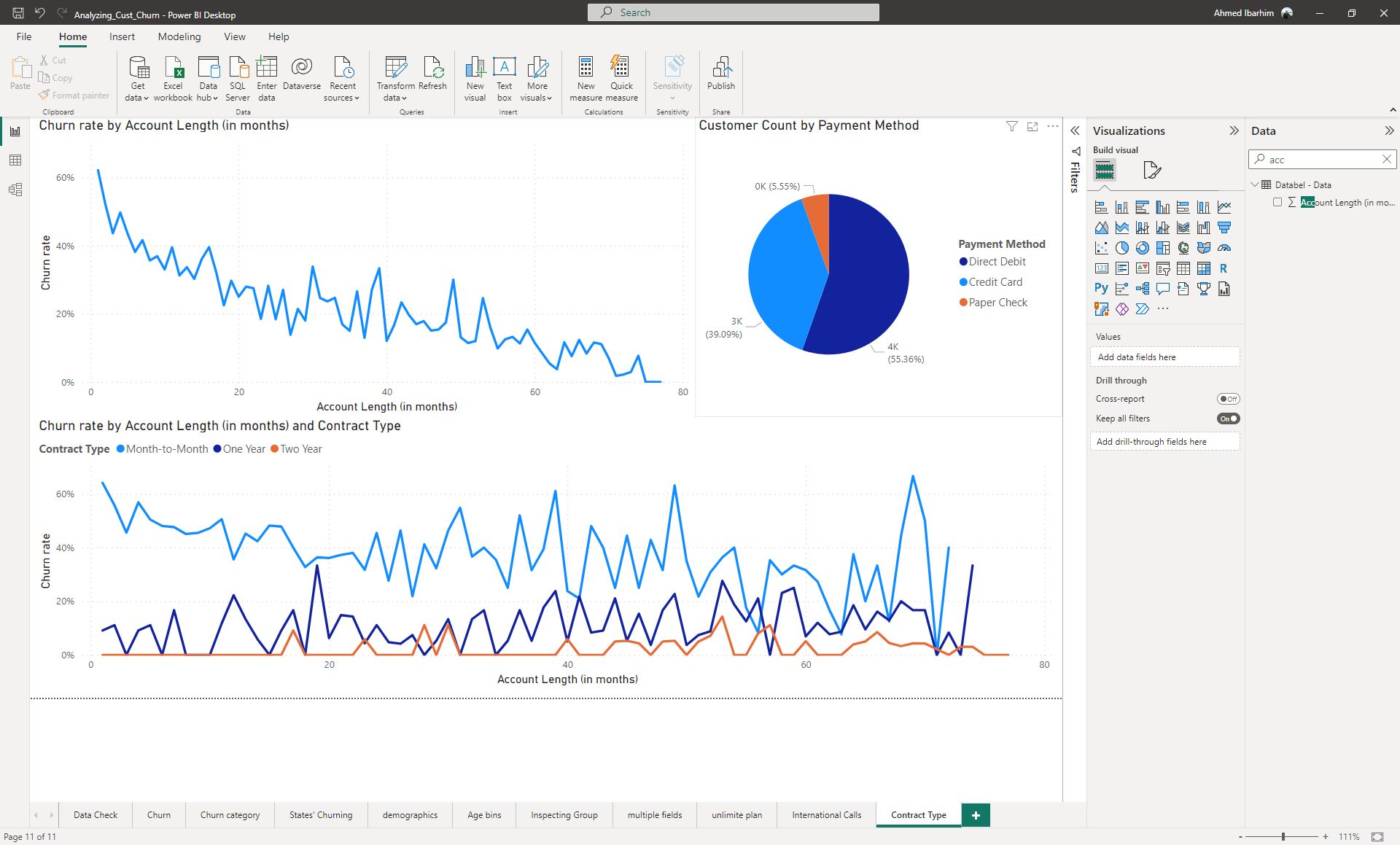This screenshot has height=845, width=1400.
Task: Click Add data fields here in Values
Action: tap(1165, 356)
